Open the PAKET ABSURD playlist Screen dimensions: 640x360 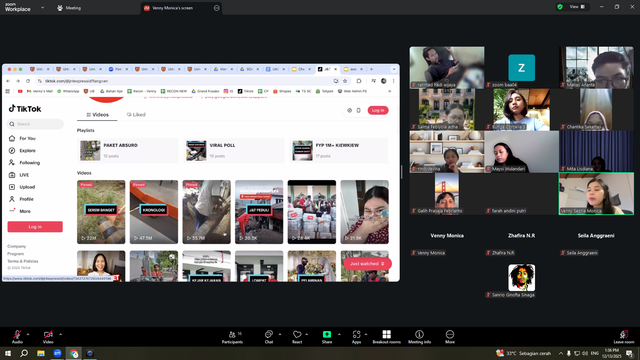pyautogui.click(x=128, y=151)
